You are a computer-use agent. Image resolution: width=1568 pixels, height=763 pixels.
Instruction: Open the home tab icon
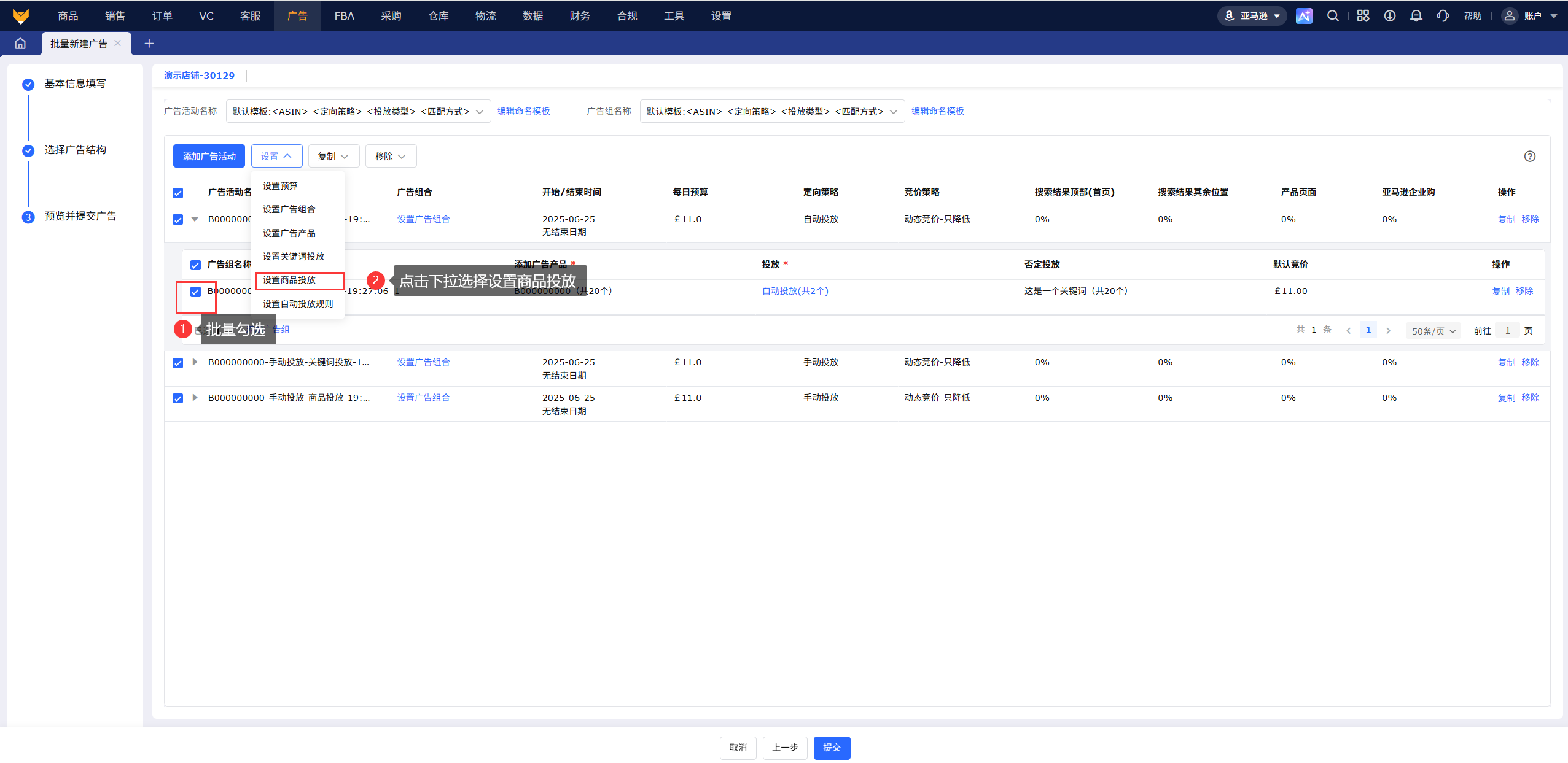pyautogui.click(x=20, y=44)
